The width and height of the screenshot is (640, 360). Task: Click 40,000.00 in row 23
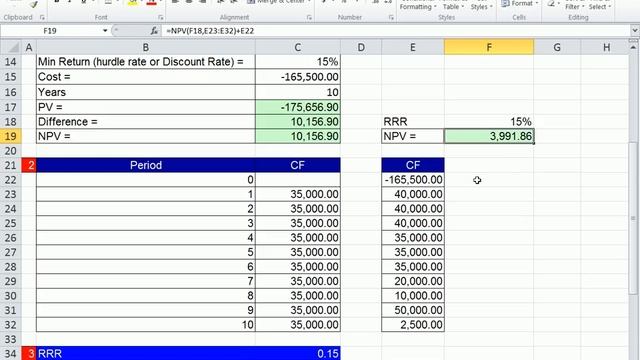click(x=413, y=194)
